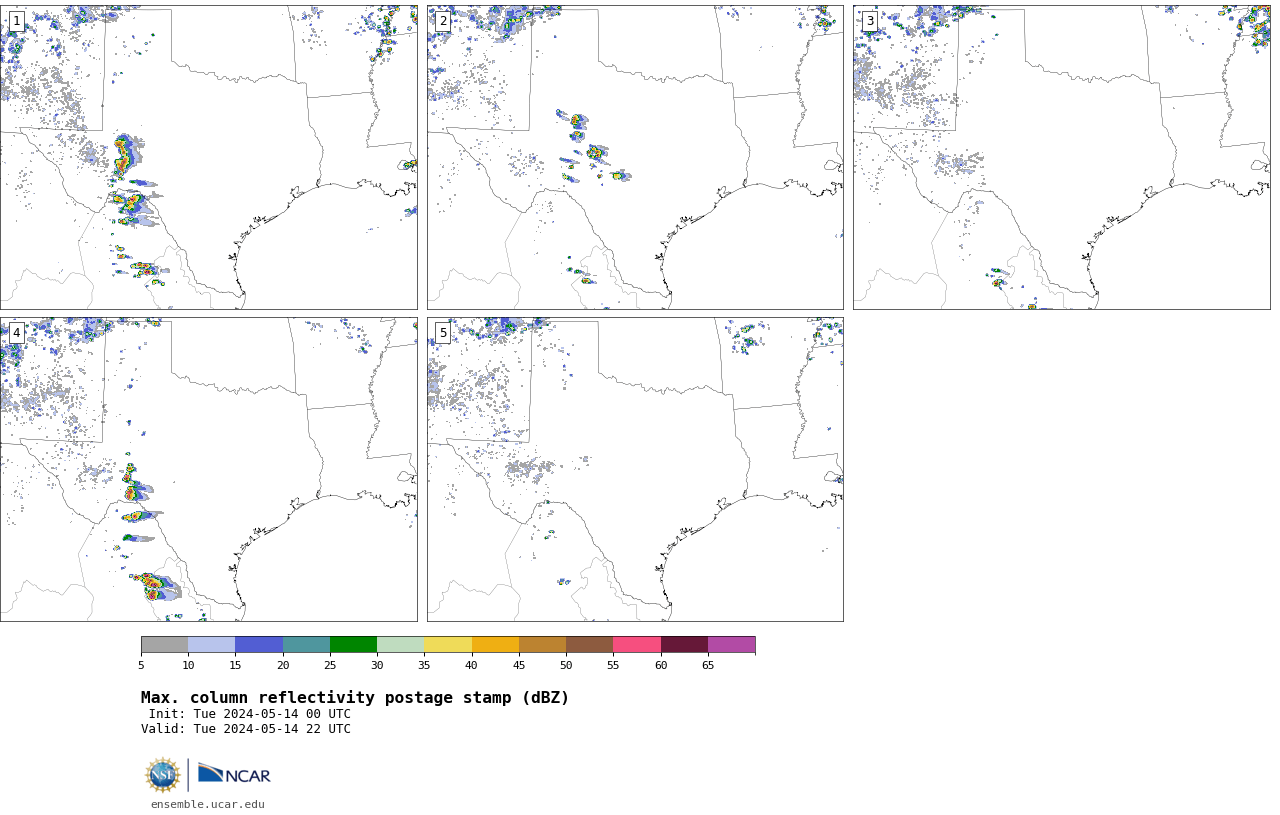
Task: Click the panel number 5 label
Action: (x=443, y=333)
